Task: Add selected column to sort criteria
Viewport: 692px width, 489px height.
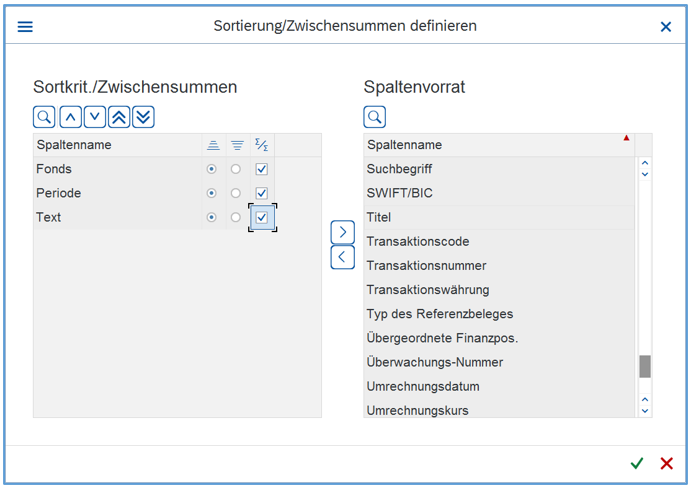Action: coord(342,232)
